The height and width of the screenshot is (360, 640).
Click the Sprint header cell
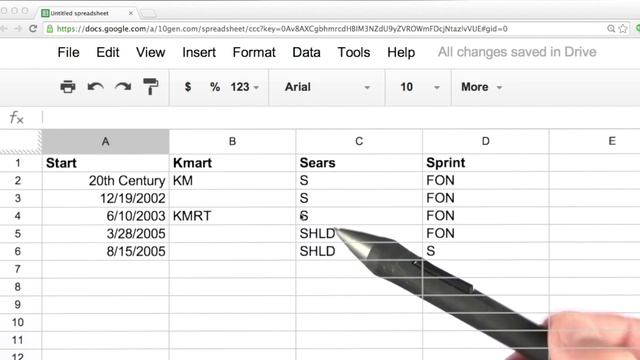[486, 163]
